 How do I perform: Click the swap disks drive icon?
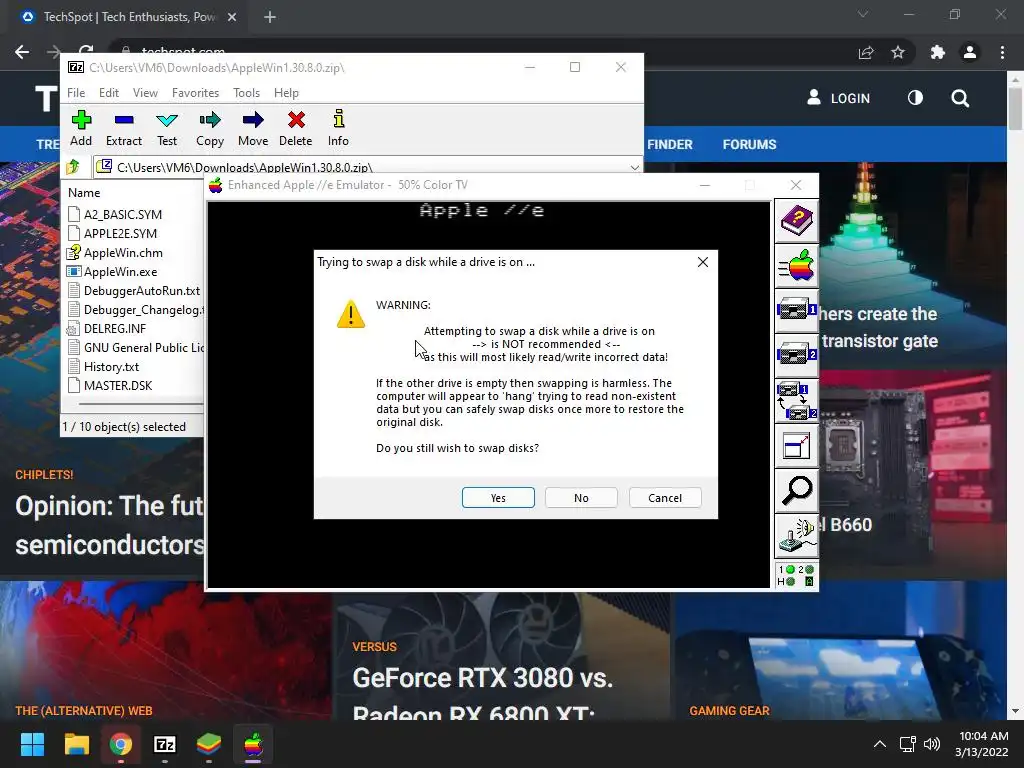(x=796, y=401)
